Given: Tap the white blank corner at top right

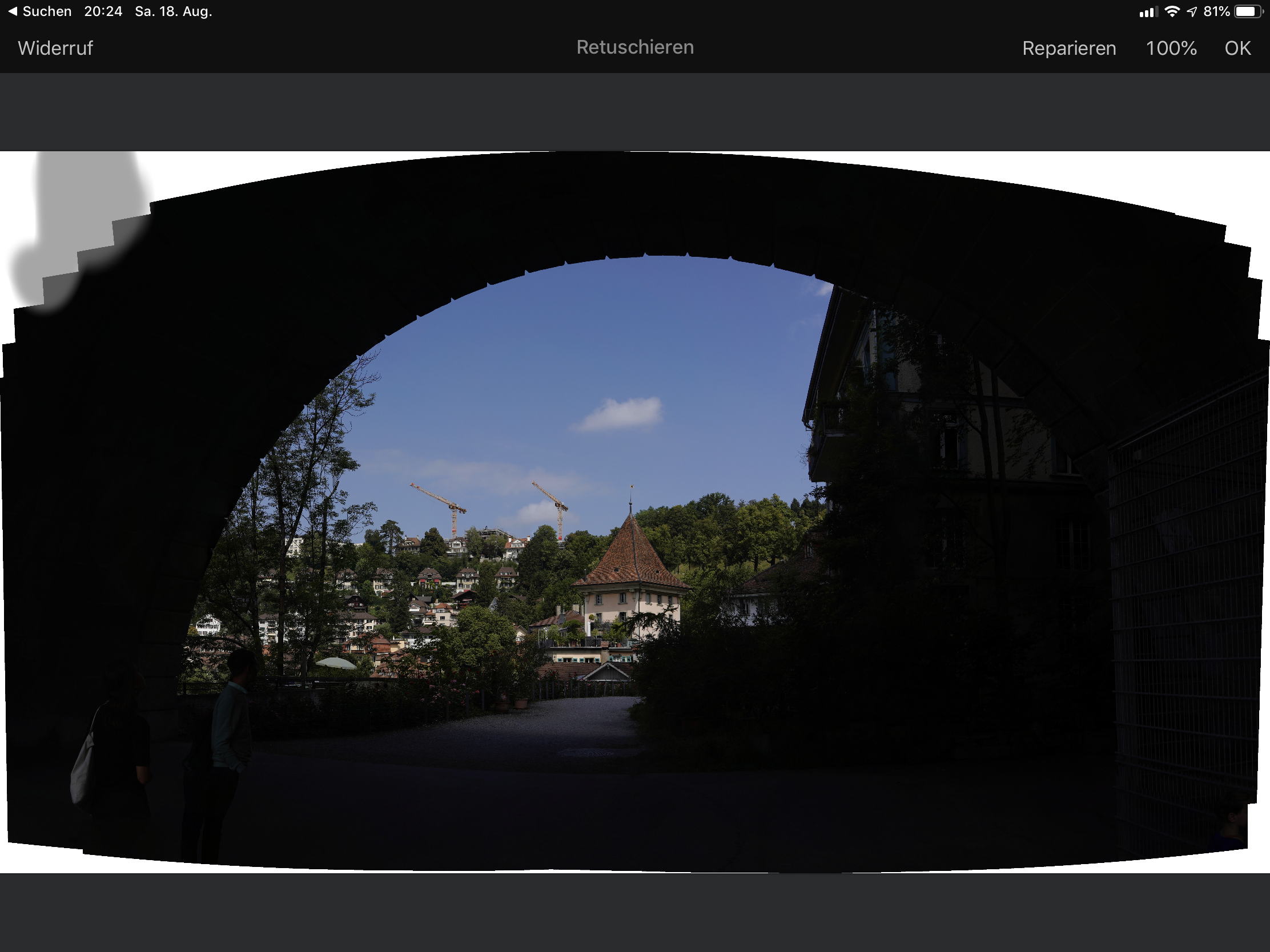Looking at the screenshot, I should 1235,184.
